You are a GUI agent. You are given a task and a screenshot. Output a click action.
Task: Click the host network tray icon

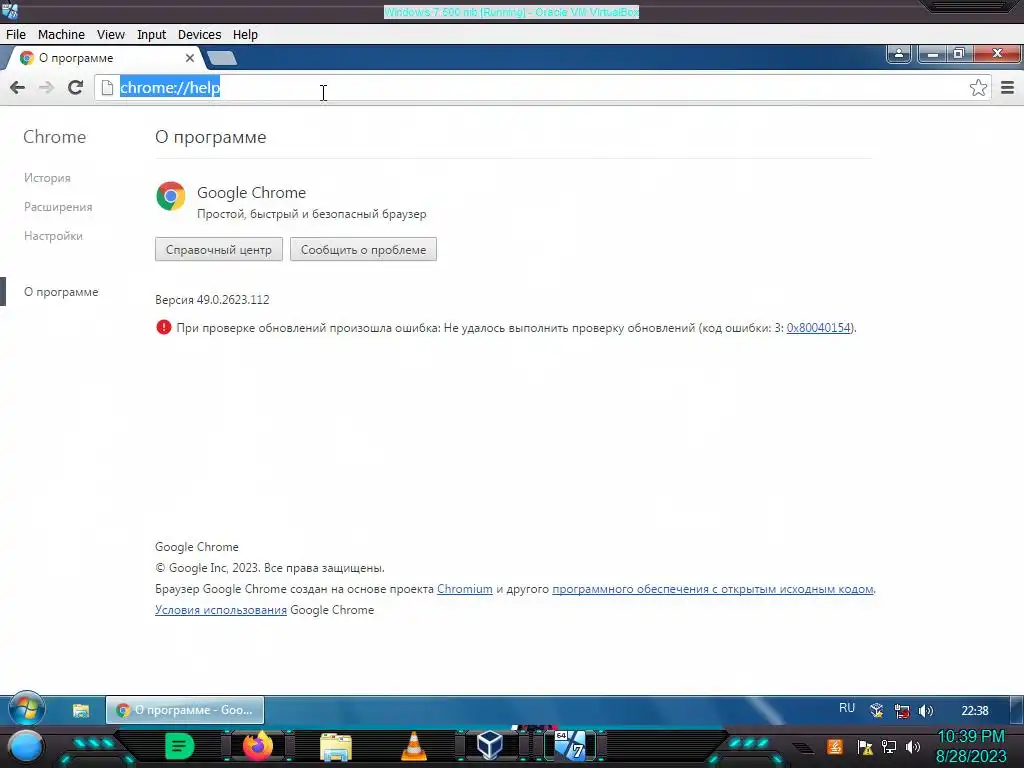889,746
